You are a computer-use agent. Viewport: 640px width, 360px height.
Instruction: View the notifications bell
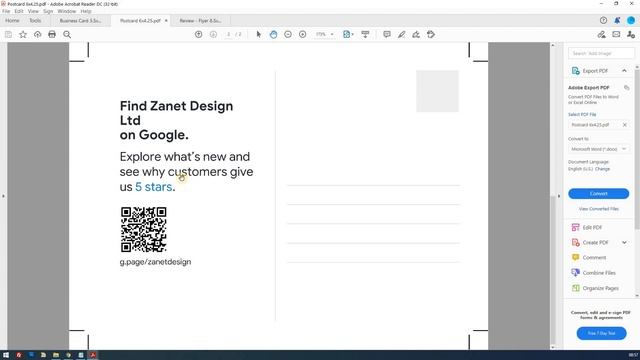(617, 20)
